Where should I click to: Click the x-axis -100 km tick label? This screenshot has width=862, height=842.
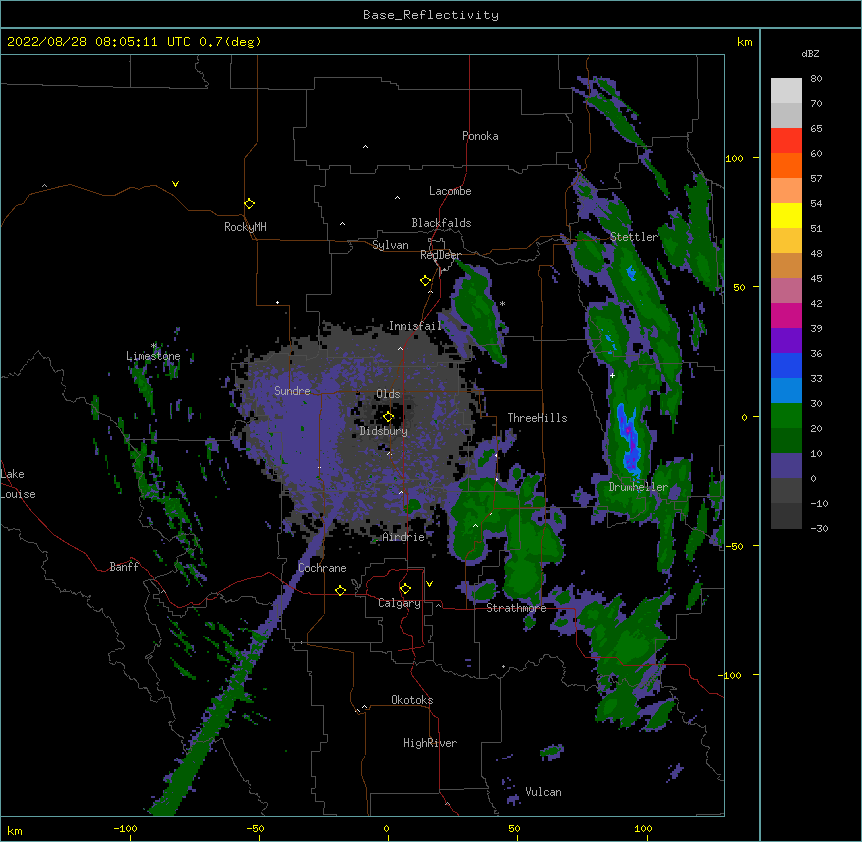click(x=125, y=828)
